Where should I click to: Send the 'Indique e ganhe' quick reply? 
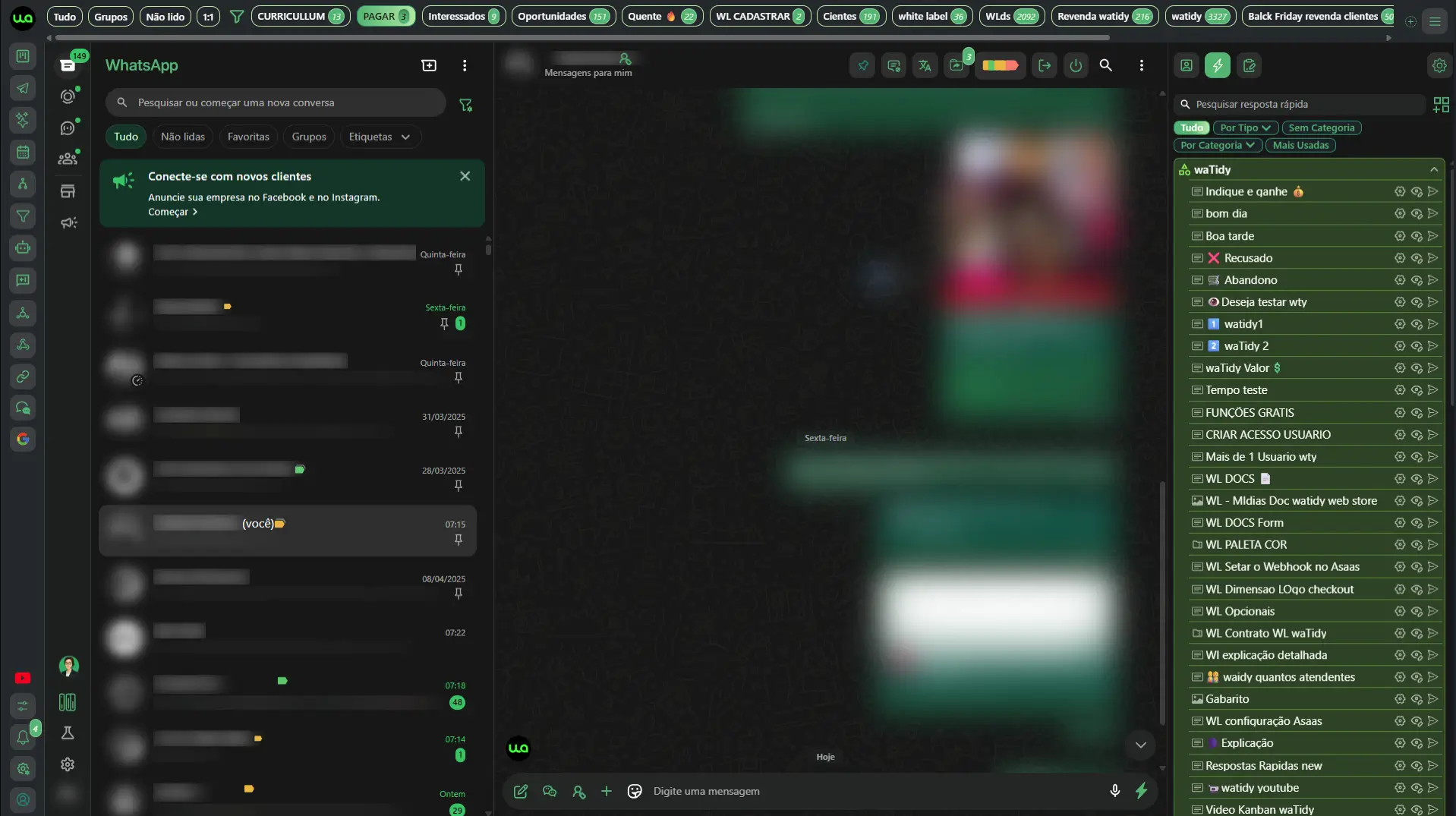tap(1432, 192)
